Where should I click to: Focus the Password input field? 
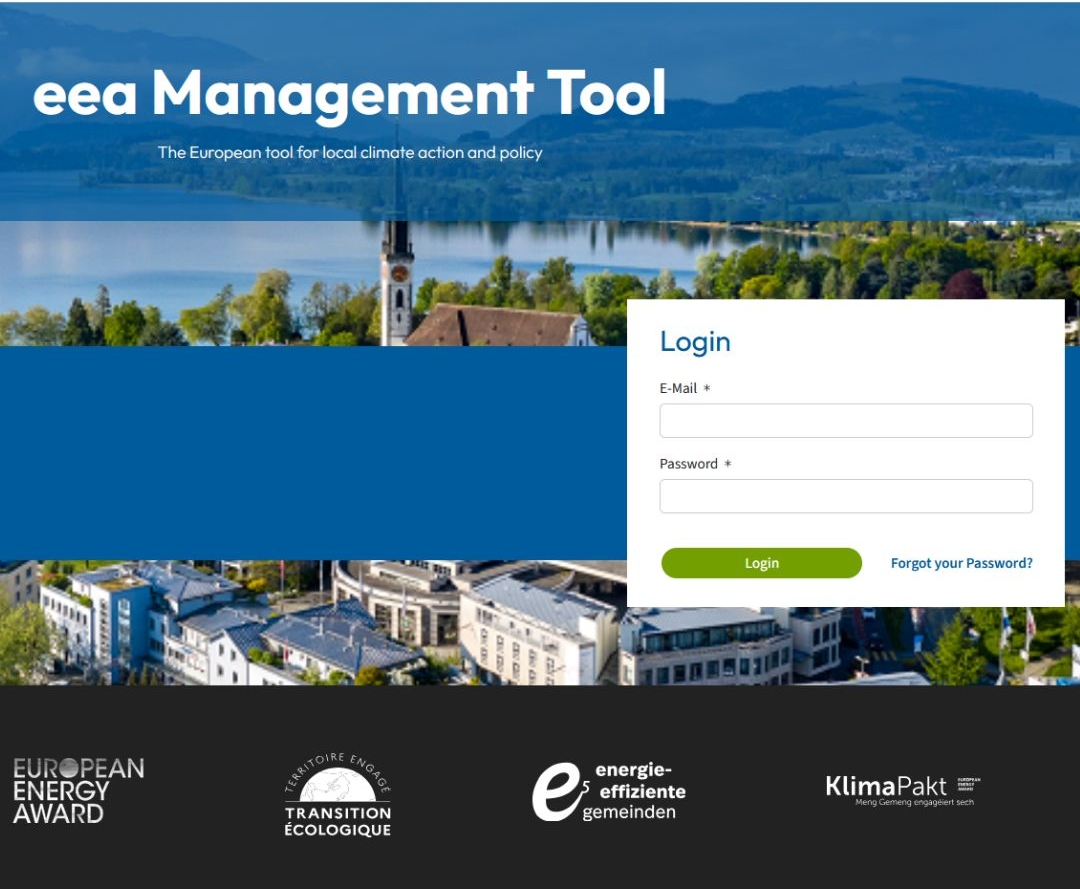click(845, 496)
